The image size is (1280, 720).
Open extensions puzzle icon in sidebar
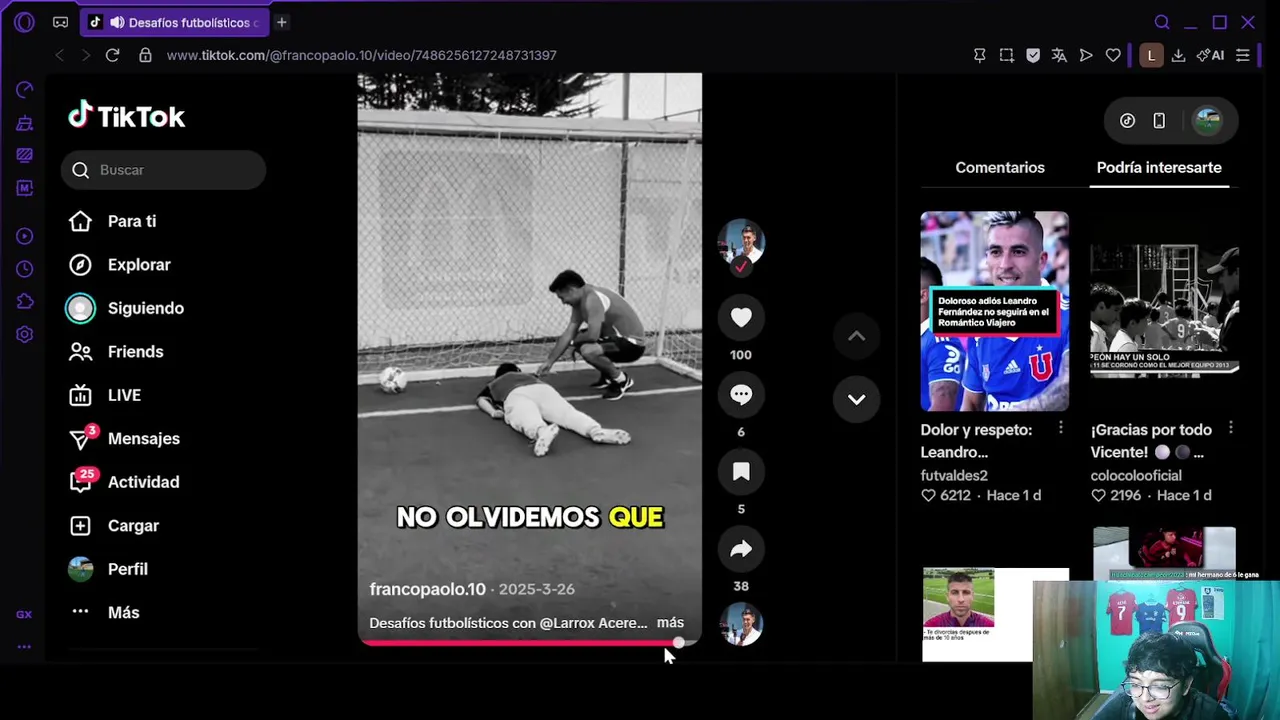[x=25, y=302]
